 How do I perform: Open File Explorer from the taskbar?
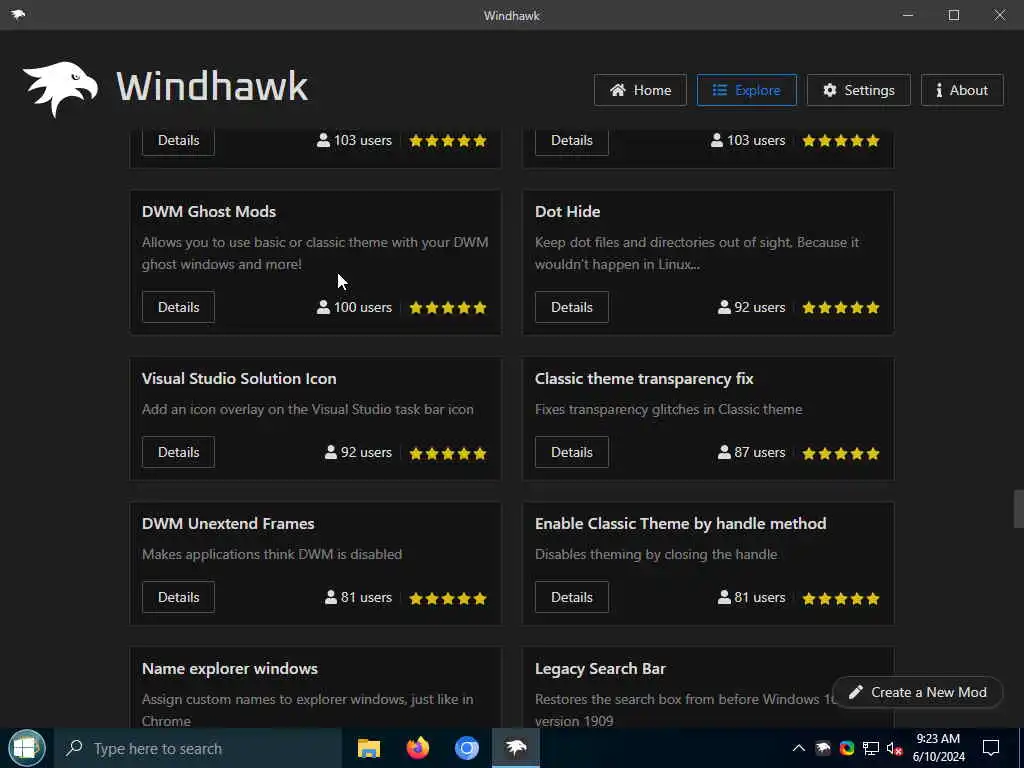coord(369,748)
